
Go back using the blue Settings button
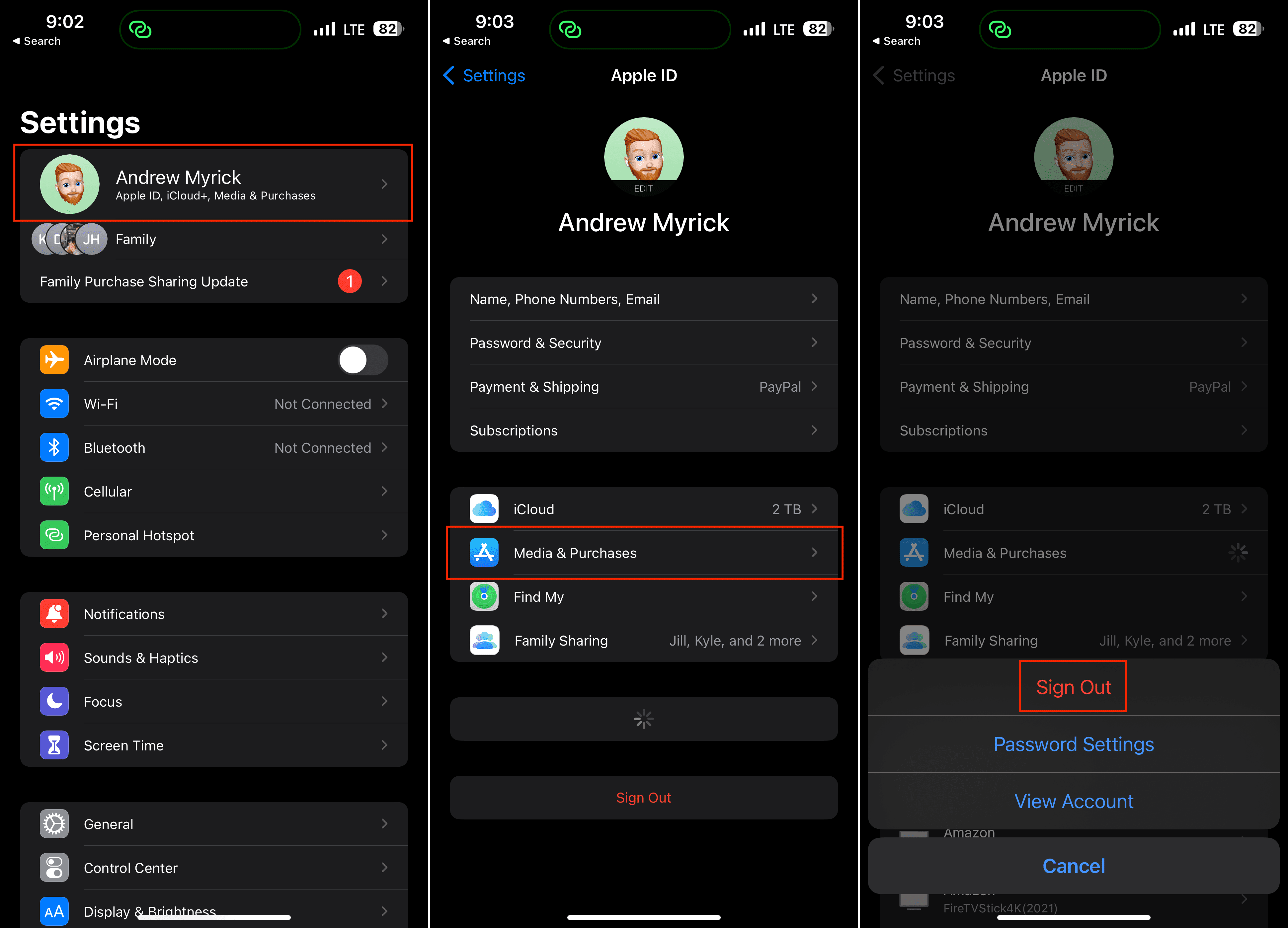pos(484,76)
